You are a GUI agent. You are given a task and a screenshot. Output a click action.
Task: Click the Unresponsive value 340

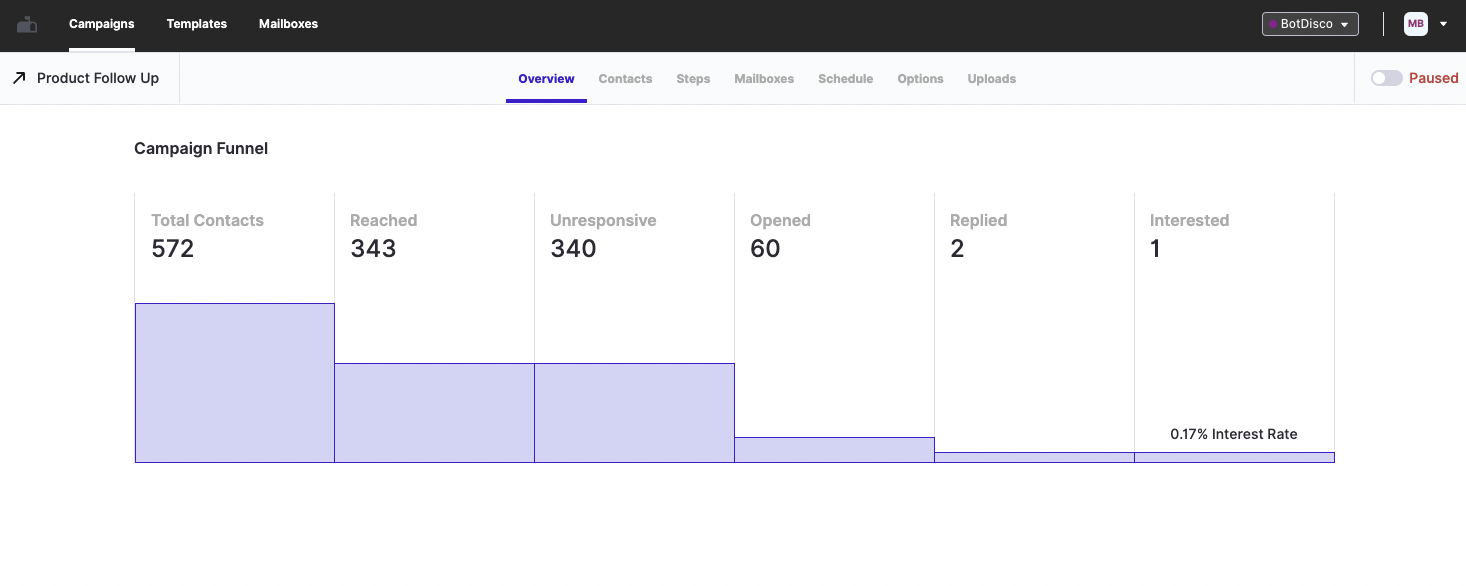pyautogui.click(x=573, y=249)
